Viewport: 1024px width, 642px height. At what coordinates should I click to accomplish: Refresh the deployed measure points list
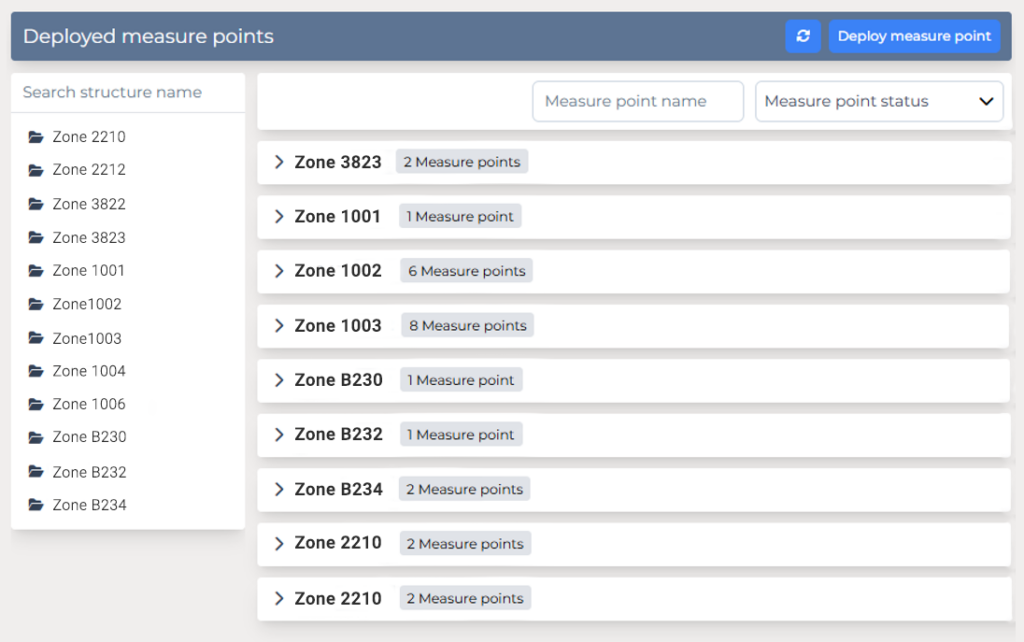(x=803, y=36)
